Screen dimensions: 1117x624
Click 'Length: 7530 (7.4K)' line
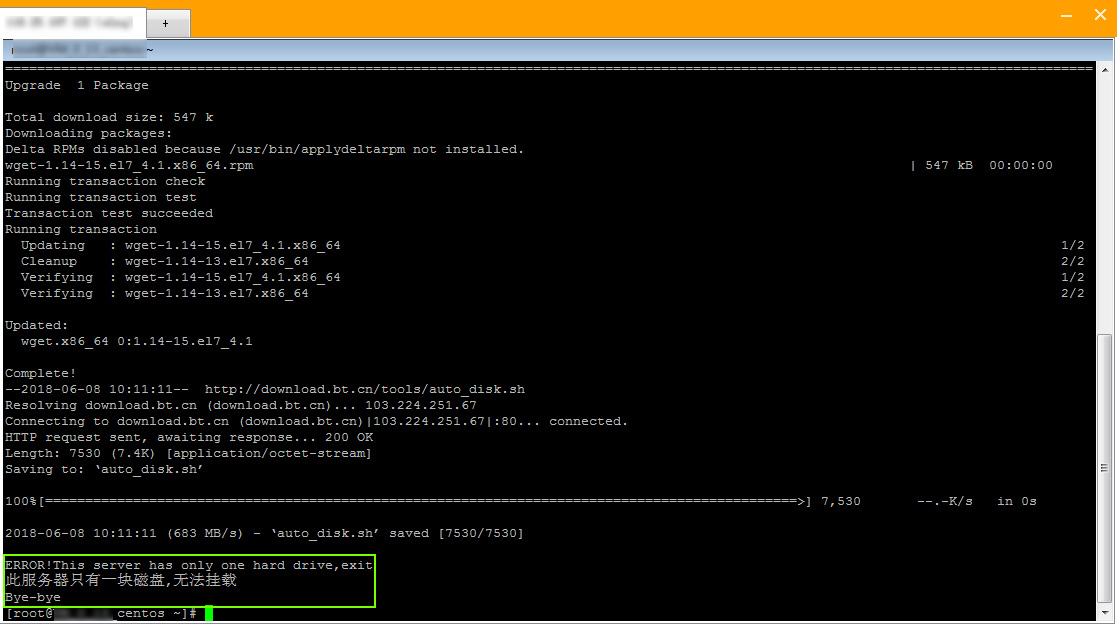(x=188, y=454)
